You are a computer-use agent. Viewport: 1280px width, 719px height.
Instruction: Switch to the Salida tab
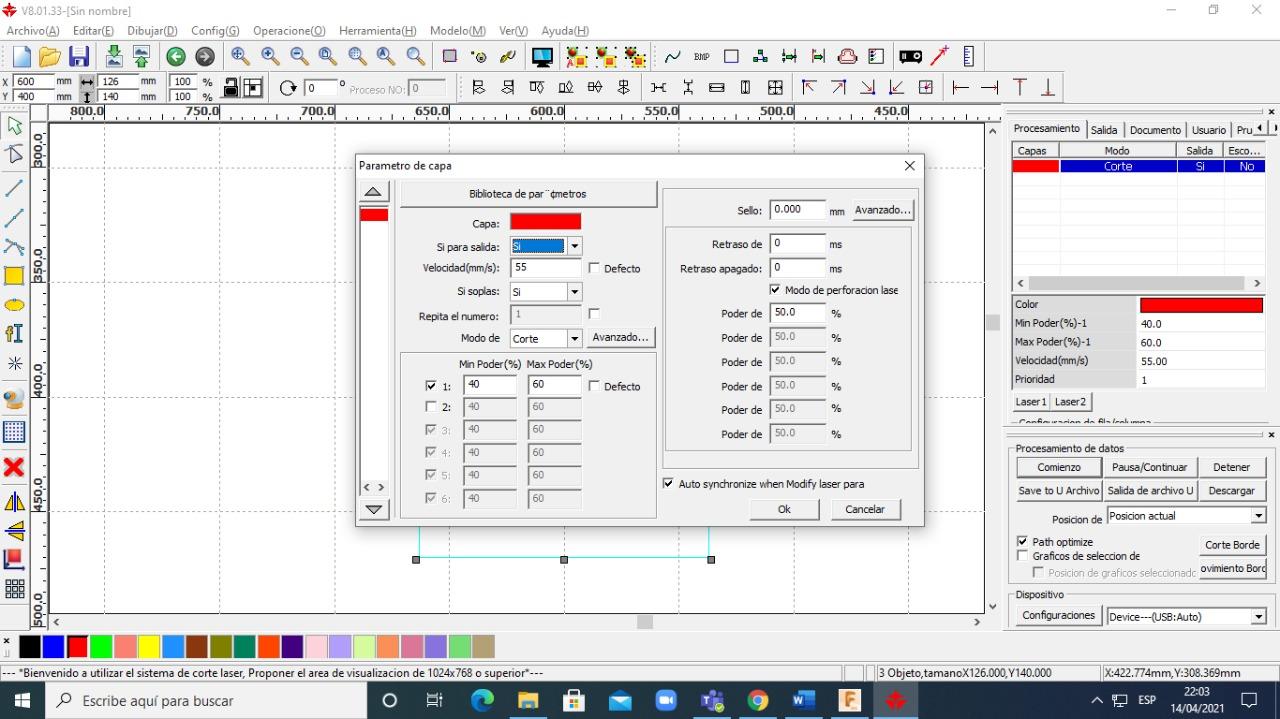tap(1104, 130)
